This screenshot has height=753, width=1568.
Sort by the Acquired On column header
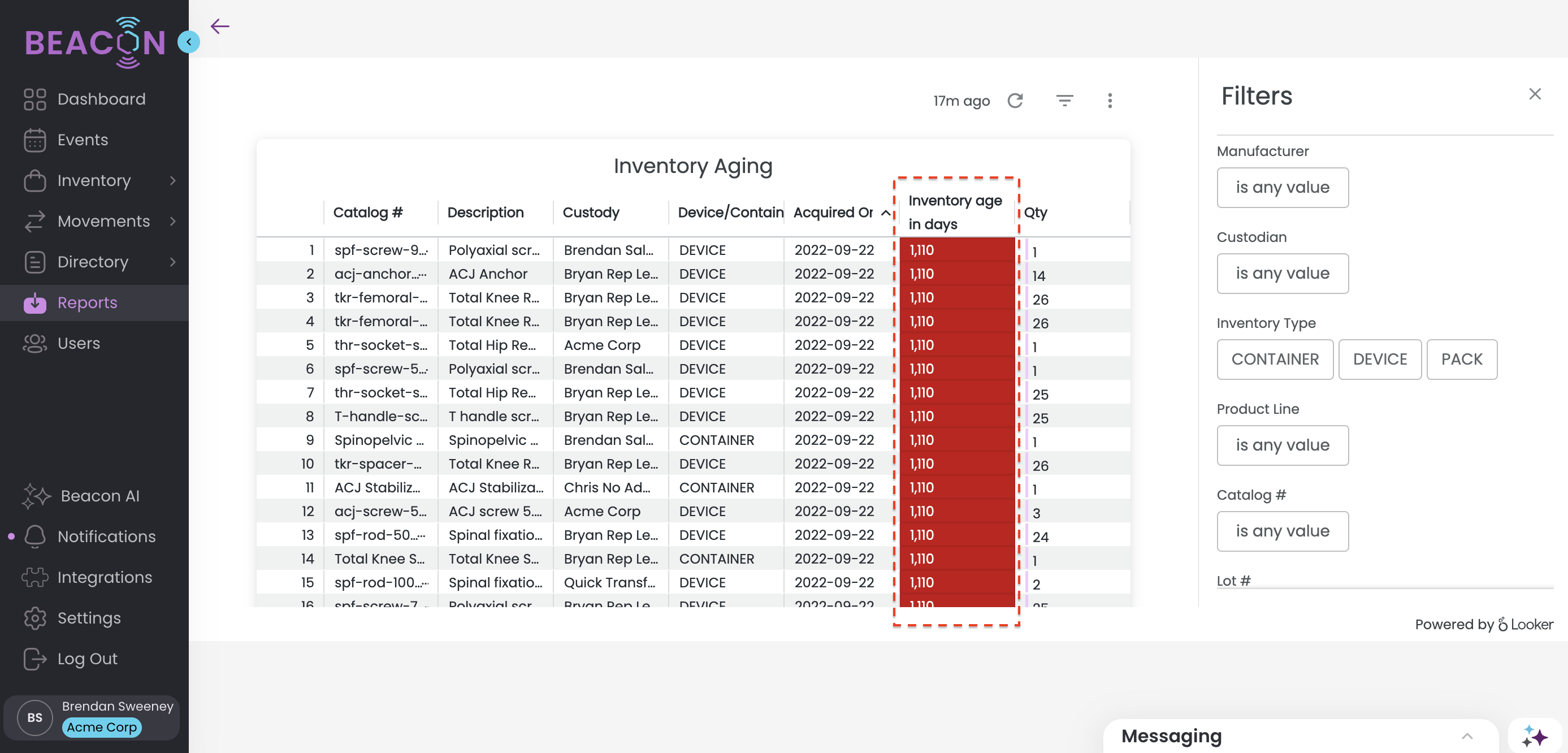pos(833,213)
